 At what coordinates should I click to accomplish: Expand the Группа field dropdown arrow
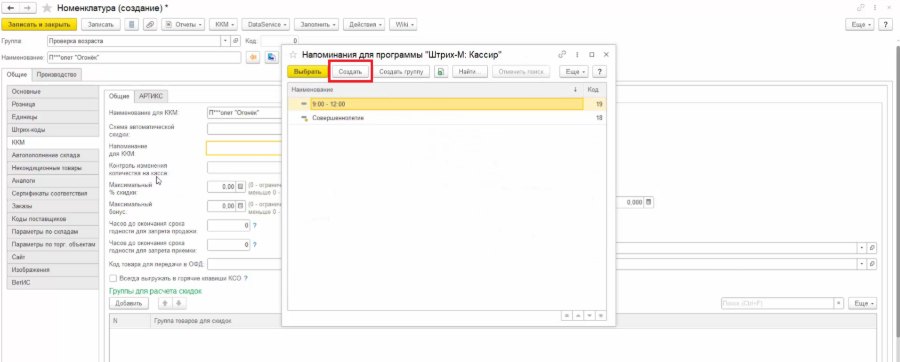224,41
